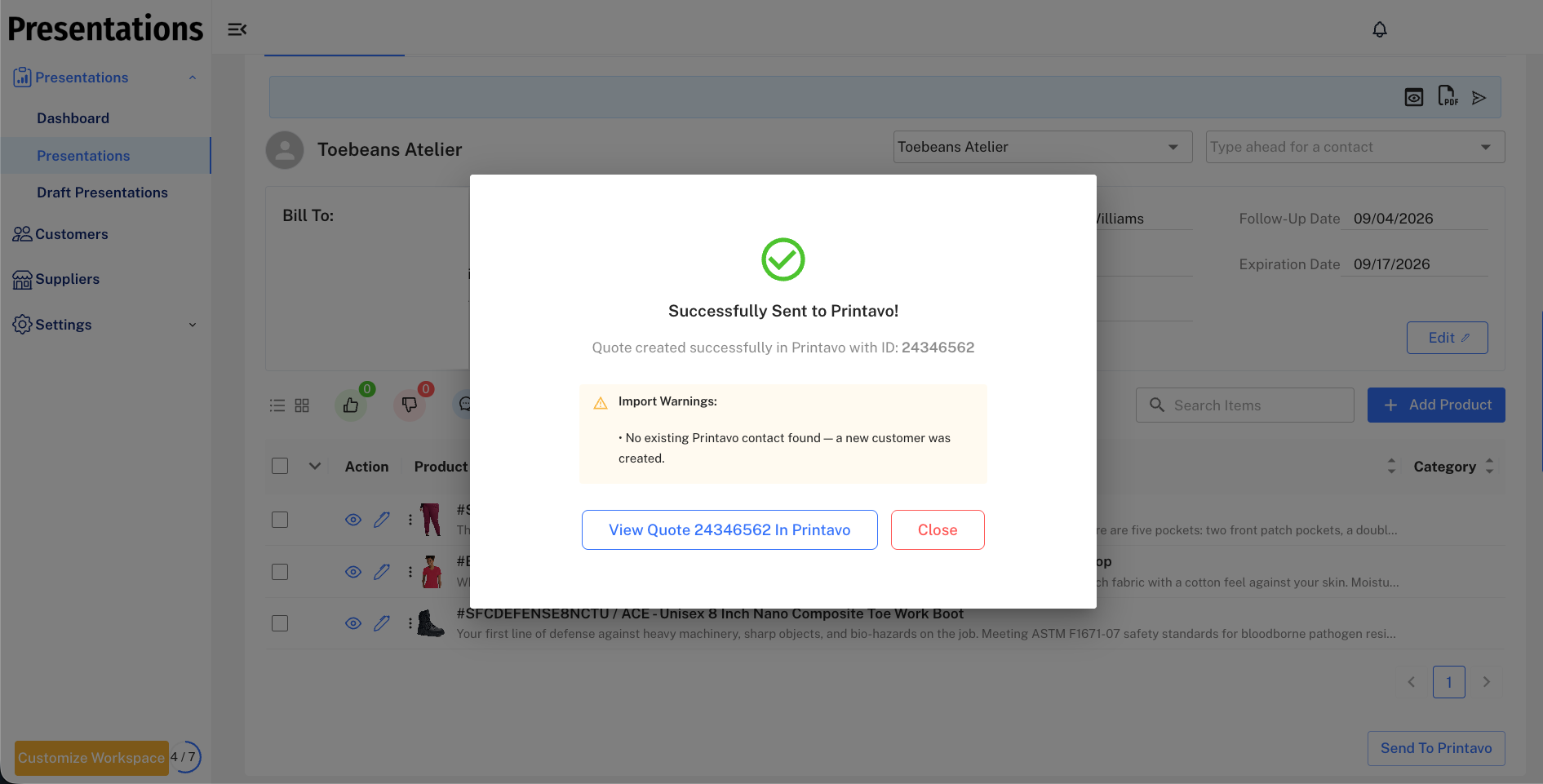Screen dimensions: 1543x784
Task: Edit the scrub pants product row
Action: [382, 520]
